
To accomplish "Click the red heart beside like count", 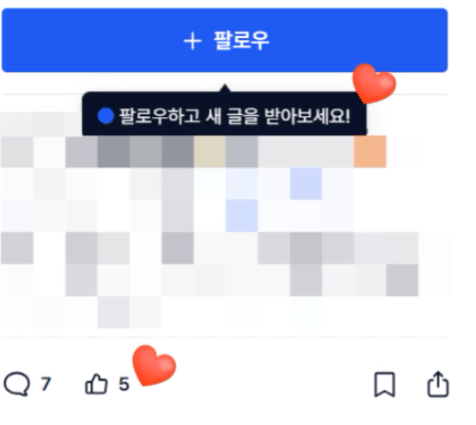I will (x=154, y=365).
